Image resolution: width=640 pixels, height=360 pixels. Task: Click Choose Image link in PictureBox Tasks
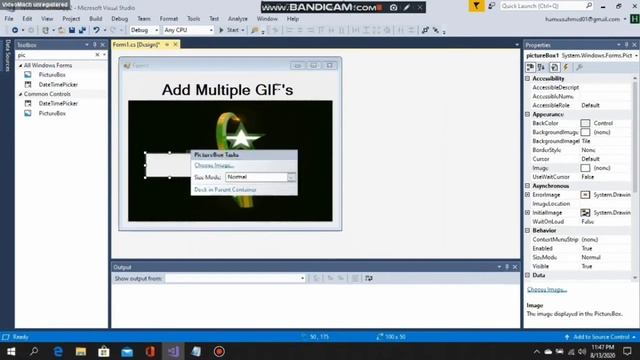214,165
